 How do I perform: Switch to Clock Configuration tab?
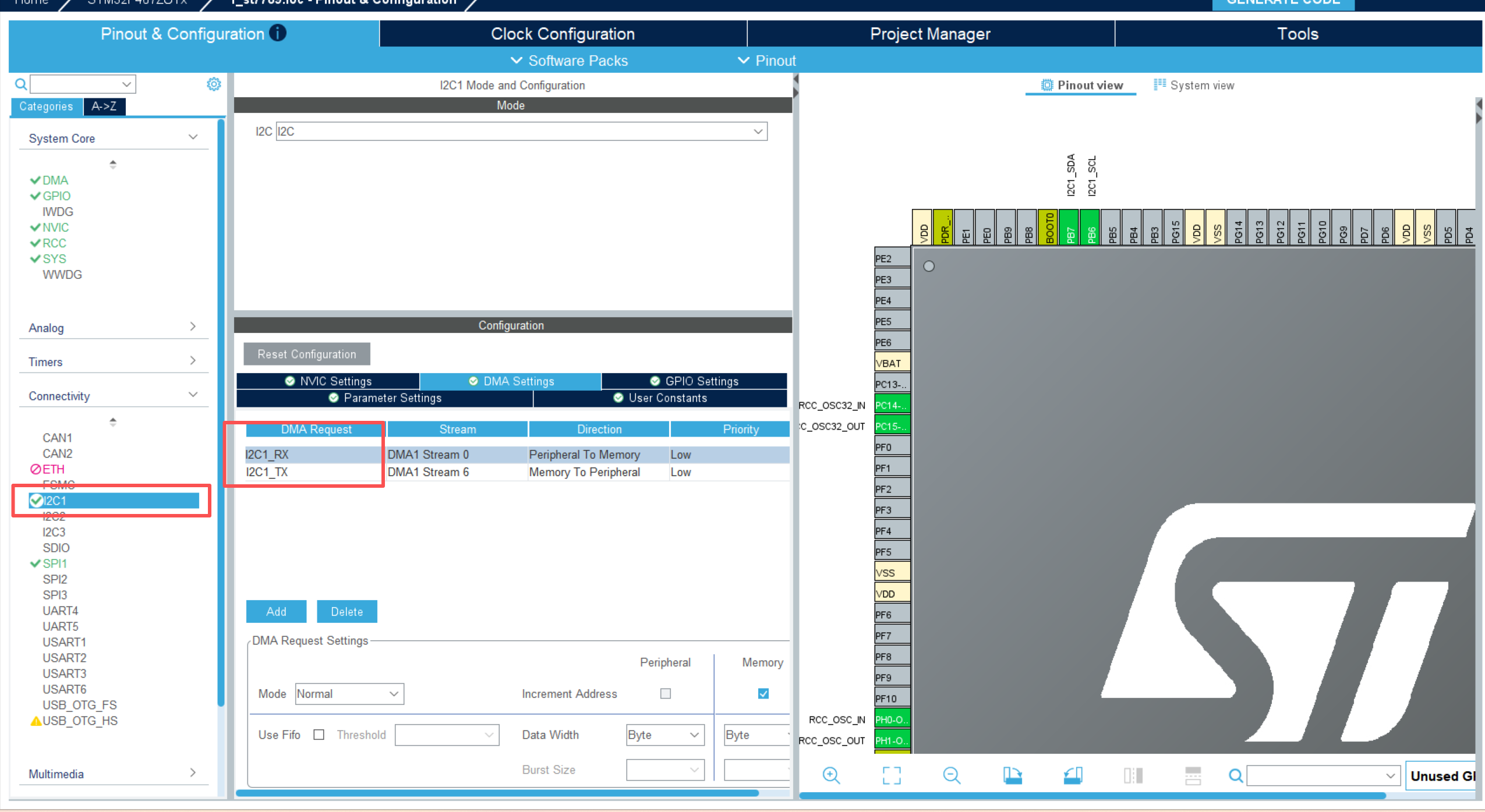click(563, 34)
